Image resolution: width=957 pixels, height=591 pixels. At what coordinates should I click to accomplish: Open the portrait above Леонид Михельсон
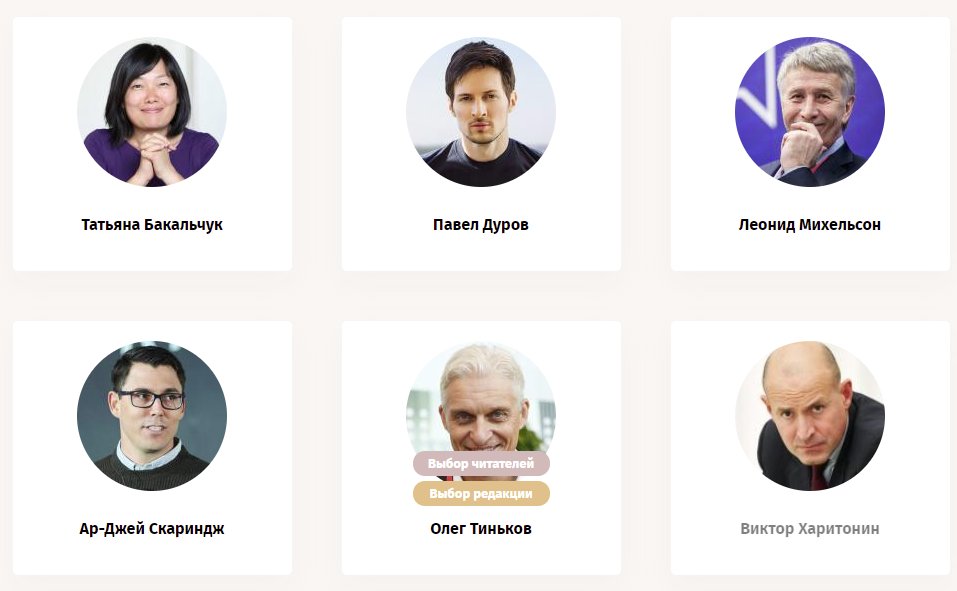click(x=810, y=112)
